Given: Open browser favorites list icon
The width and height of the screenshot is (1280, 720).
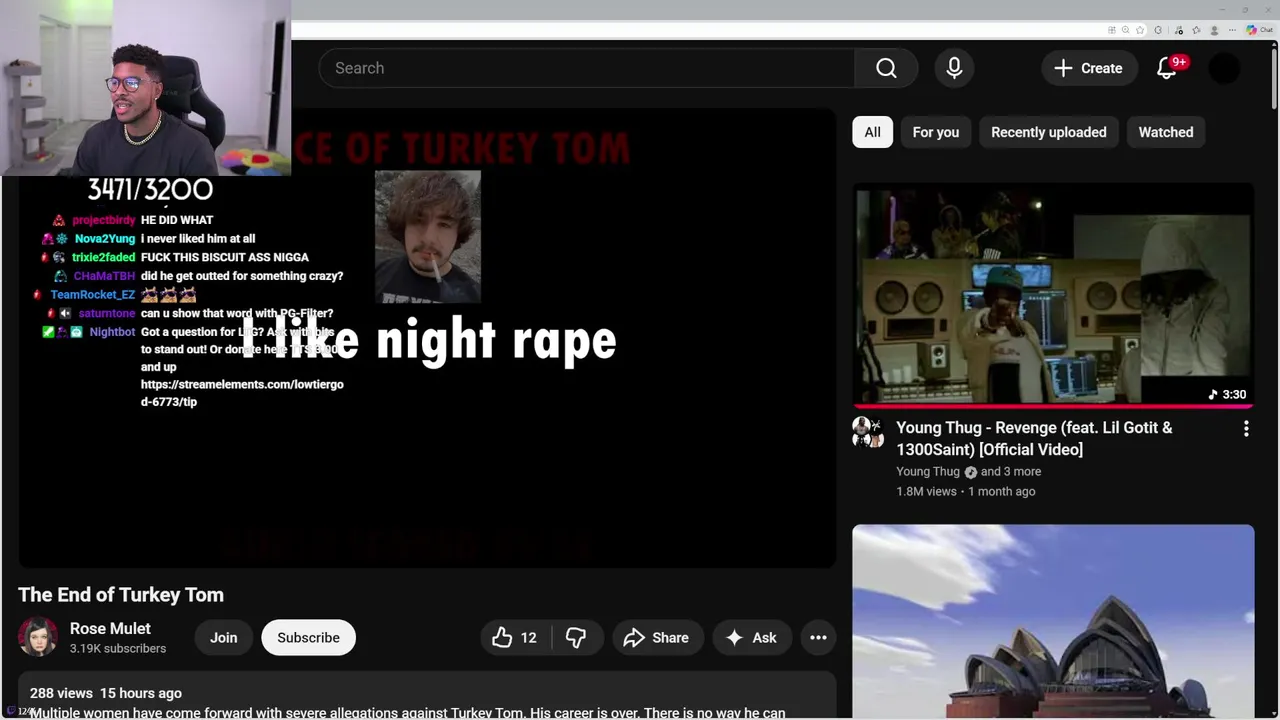Looking at the screenshot, I should point(1196,30).
